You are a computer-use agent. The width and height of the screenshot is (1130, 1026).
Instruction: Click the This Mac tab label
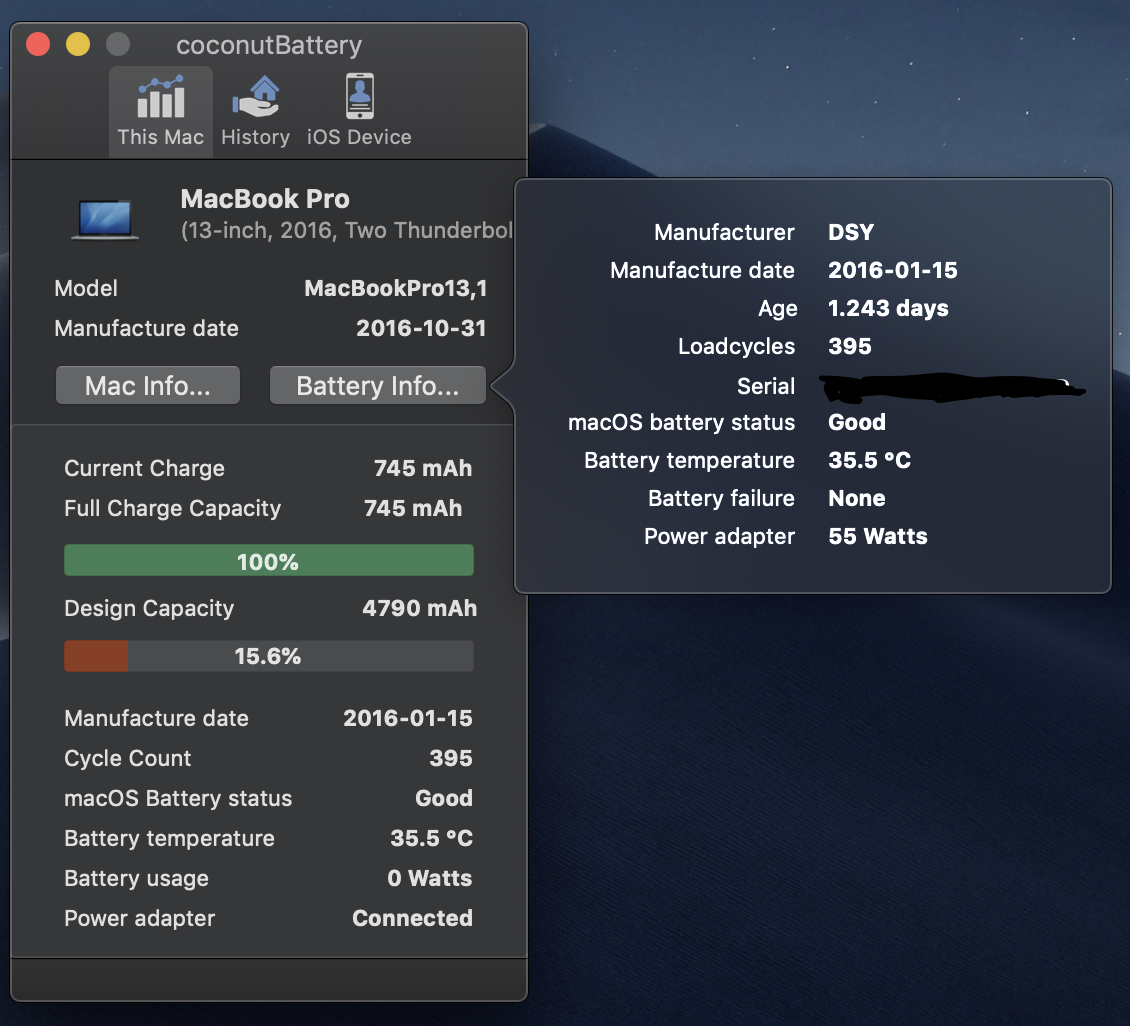pos(161,137)
